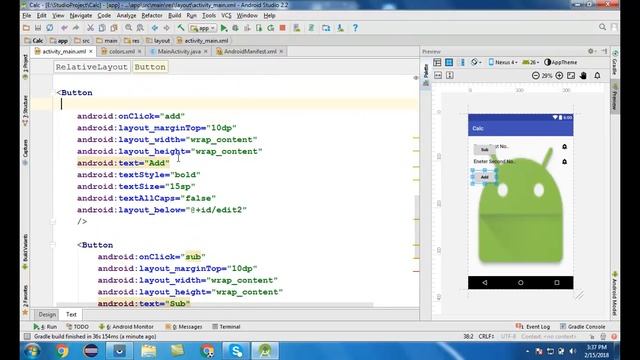Open the Refactor menu
This screenshot has width=640, height=360.
tap(152, 16)
